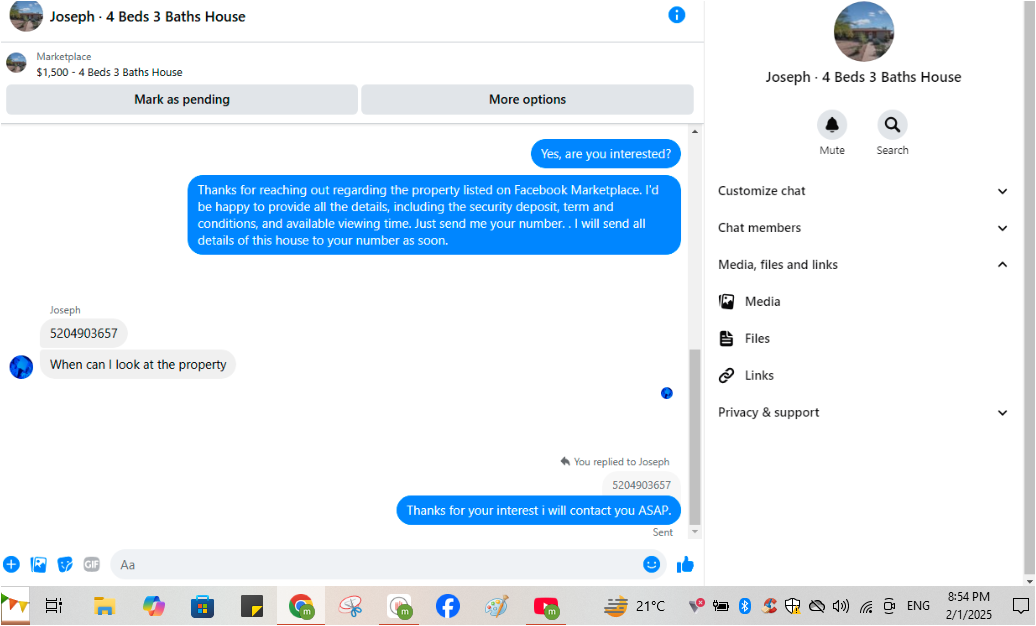Choose a sticker from the sticker icon
The image size is (1036, 626).
coord(65,565)
